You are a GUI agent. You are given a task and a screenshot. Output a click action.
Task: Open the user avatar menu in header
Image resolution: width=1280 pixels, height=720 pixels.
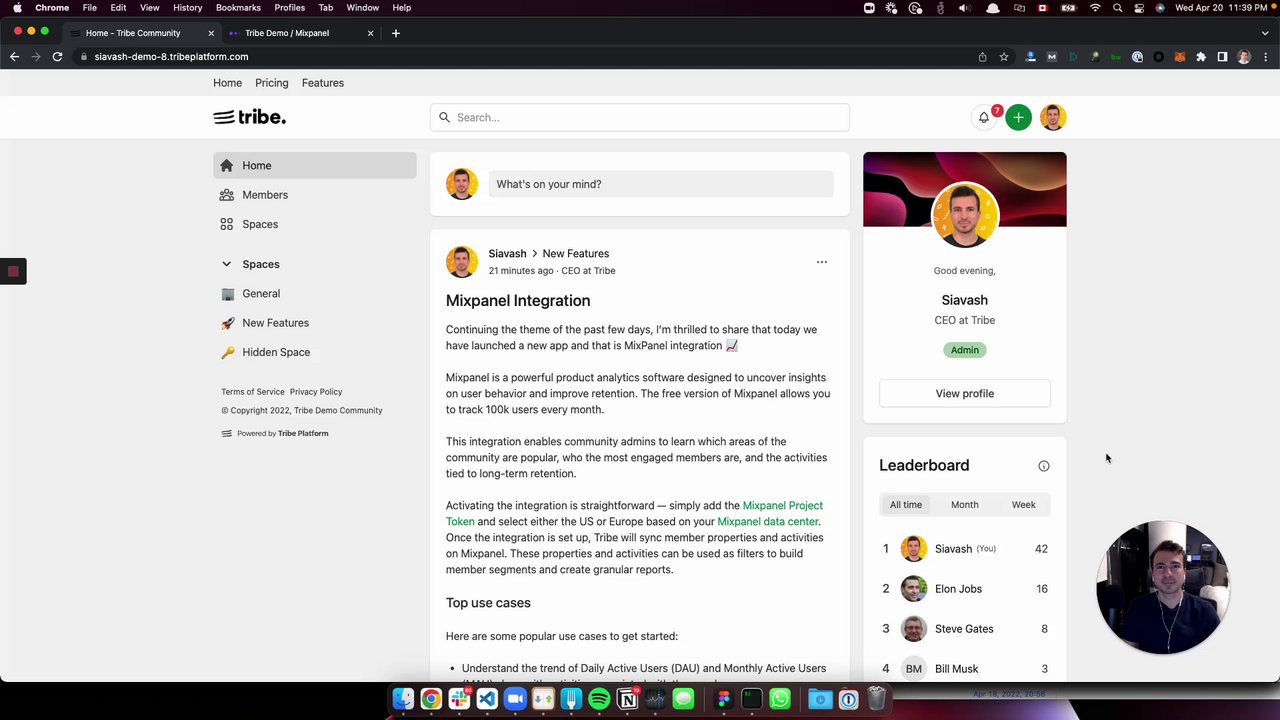tap(1053, 118)
